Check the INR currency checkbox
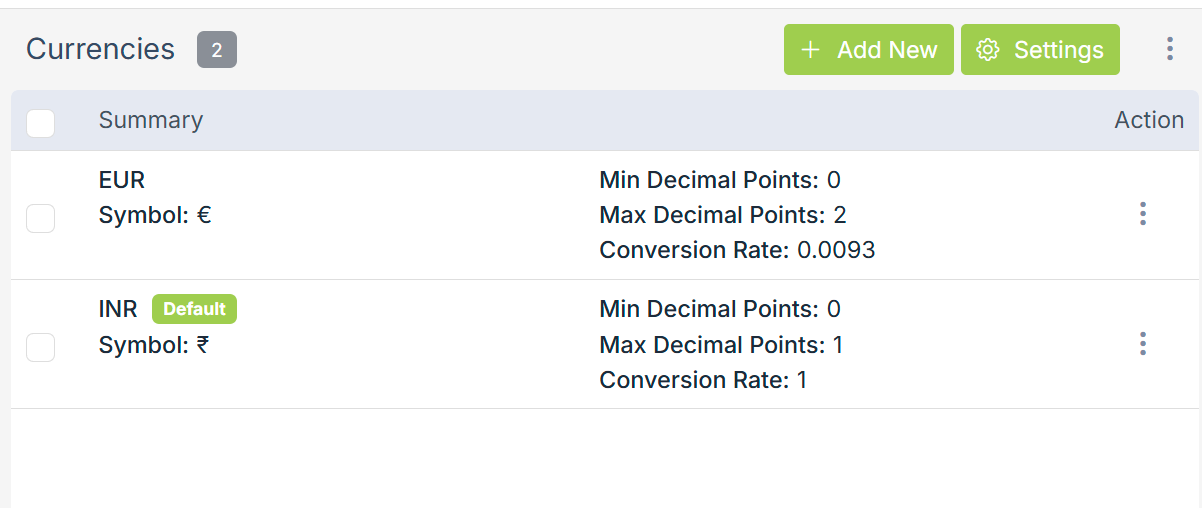Screen dimensions: 1202x508 coord(40,347)
